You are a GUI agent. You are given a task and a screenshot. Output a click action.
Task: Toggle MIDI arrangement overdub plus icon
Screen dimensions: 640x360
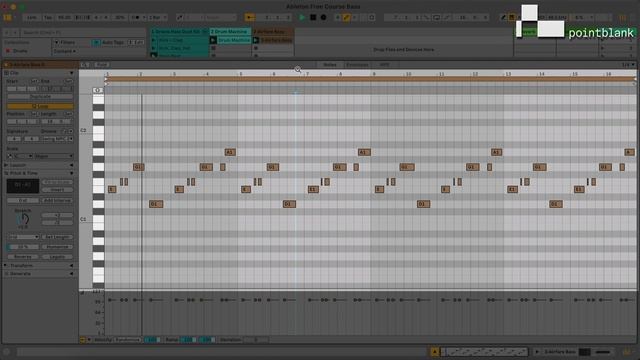pos(338,18)
